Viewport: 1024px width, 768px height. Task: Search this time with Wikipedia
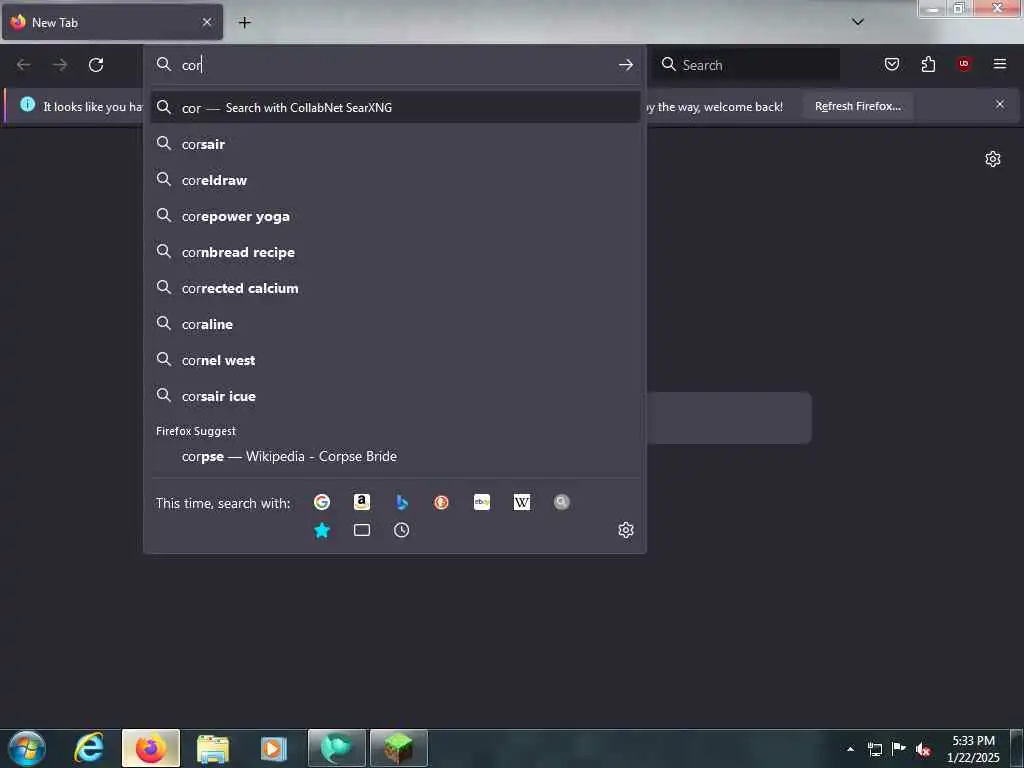(x=521, y=502)
